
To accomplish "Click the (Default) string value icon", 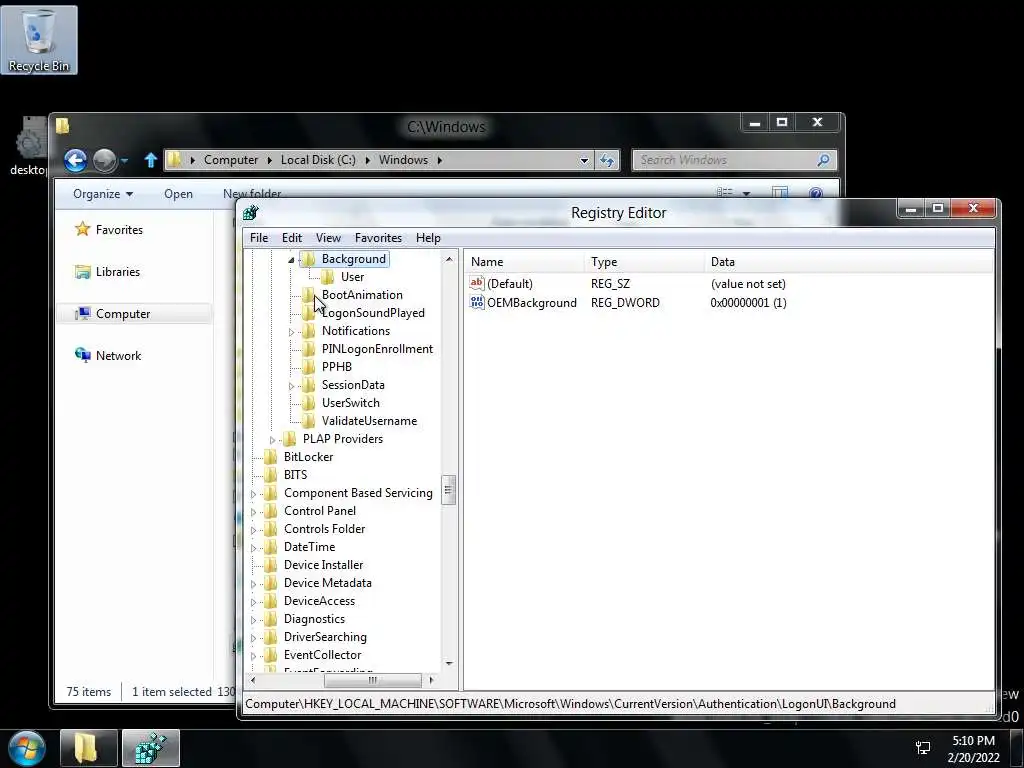I will pos(477,283).
